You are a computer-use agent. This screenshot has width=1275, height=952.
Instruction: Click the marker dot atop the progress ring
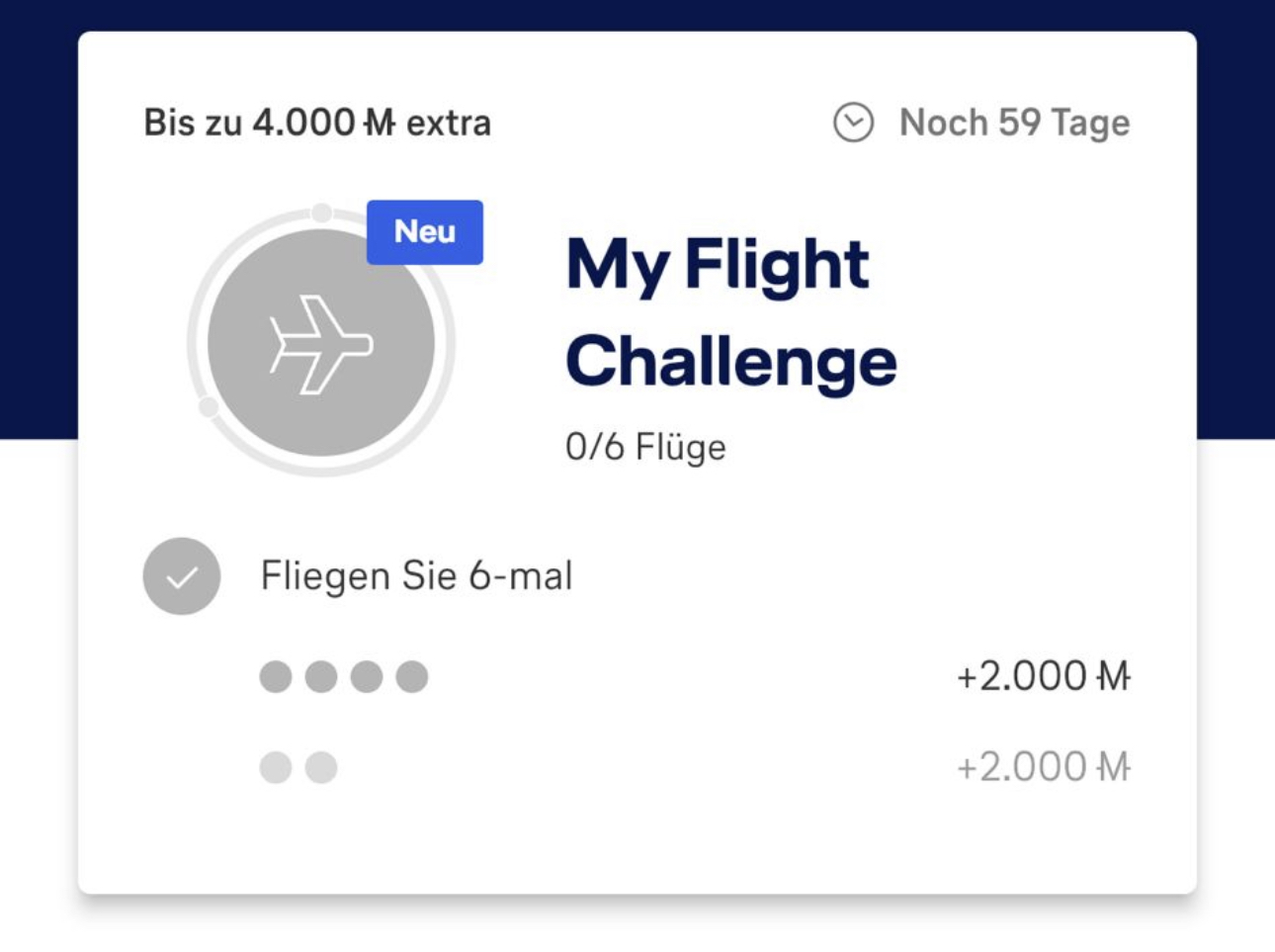pos(322,213)
